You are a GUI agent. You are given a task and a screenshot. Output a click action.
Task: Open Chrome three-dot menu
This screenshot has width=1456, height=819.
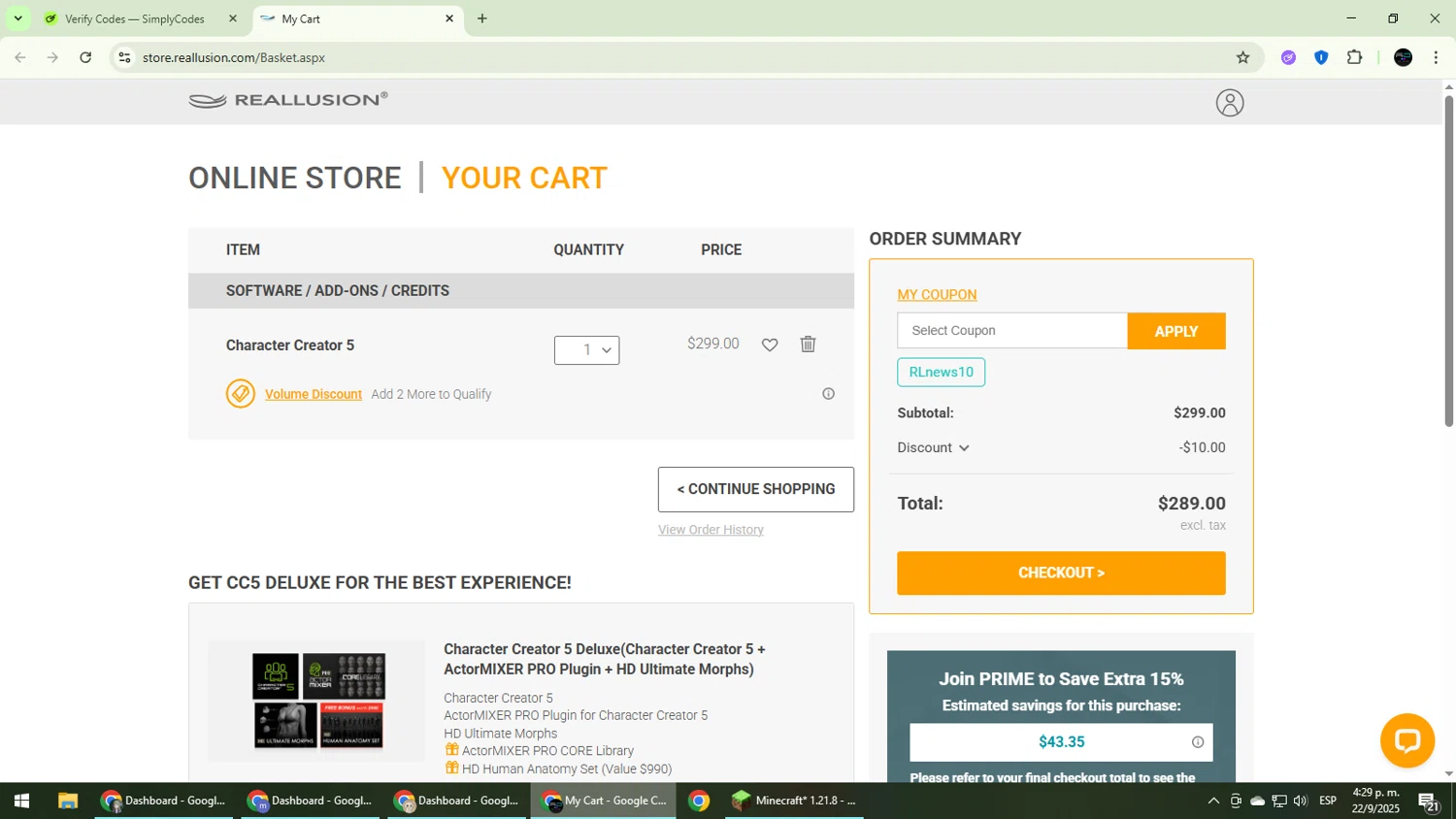pyautogui.click(x=1436, y=57)
